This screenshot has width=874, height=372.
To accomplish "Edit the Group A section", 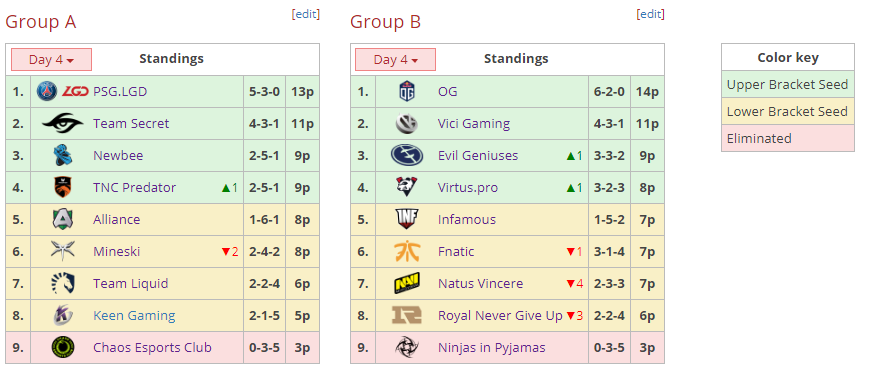I will (306, 14).
